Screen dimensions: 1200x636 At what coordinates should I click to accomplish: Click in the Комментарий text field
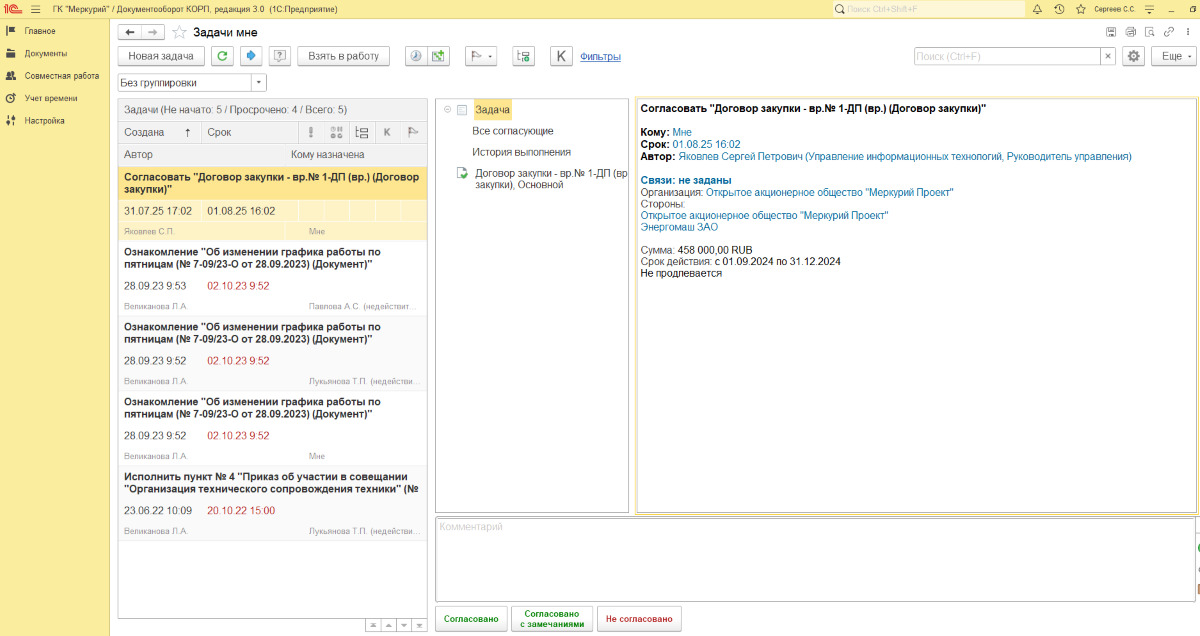coord(814,558)
